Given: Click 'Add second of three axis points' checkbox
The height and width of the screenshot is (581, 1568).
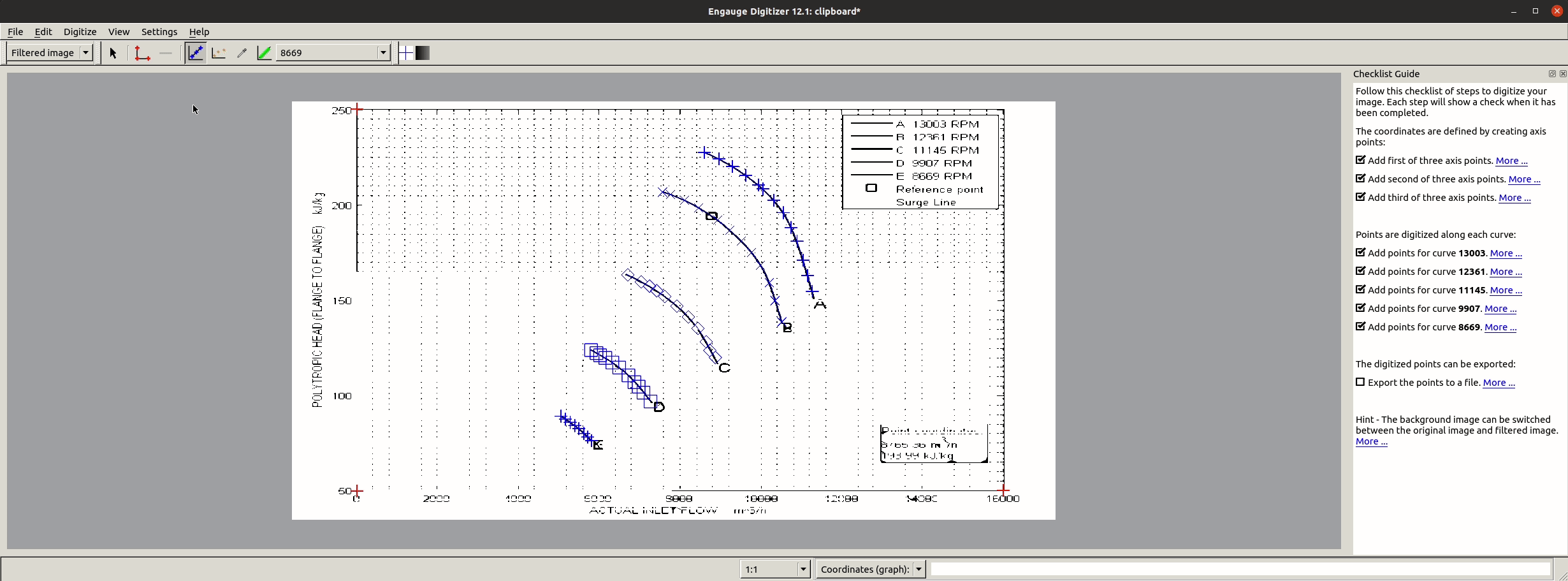Looking at the screenshot, I should tap(1360, 179).
